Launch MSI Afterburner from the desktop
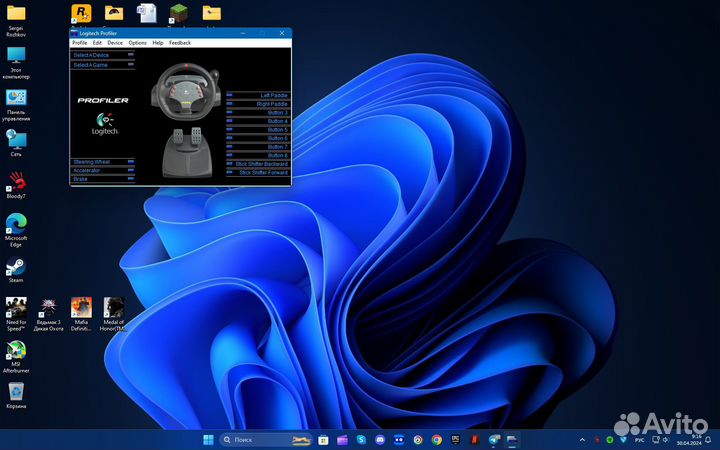This screenshot has width=720, height=450. [16, 351]
